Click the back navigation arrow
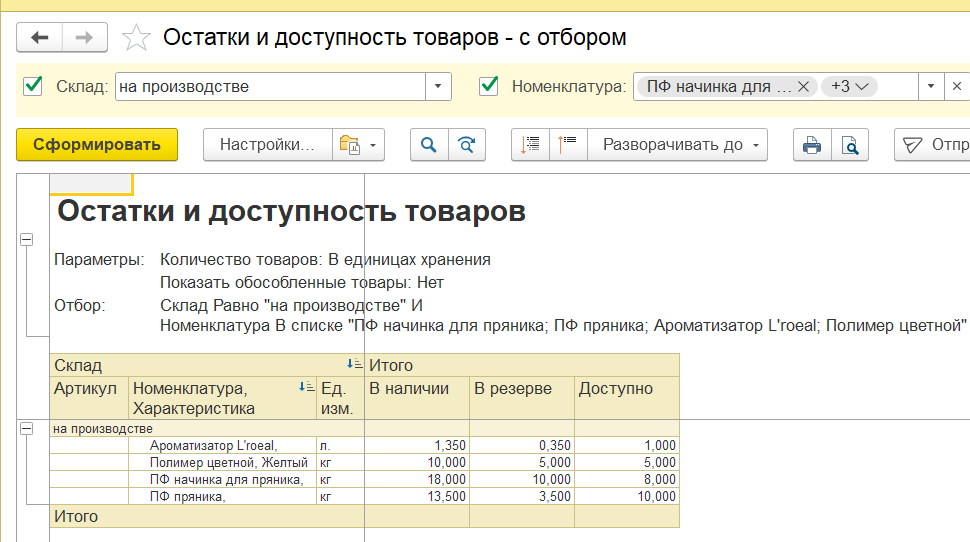The height and width of the screenshot is (542, 970). point(40,38)
